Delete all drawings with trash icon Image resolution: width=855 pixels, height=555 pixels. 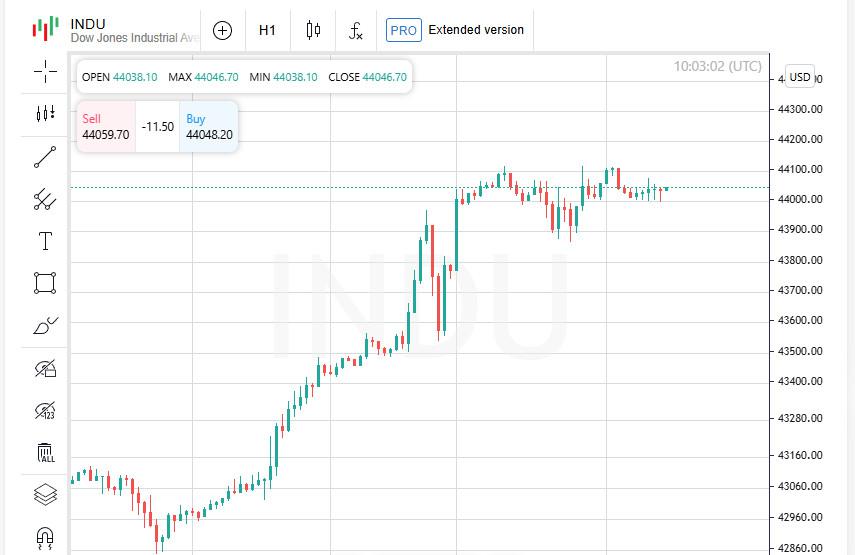(45, 453)
